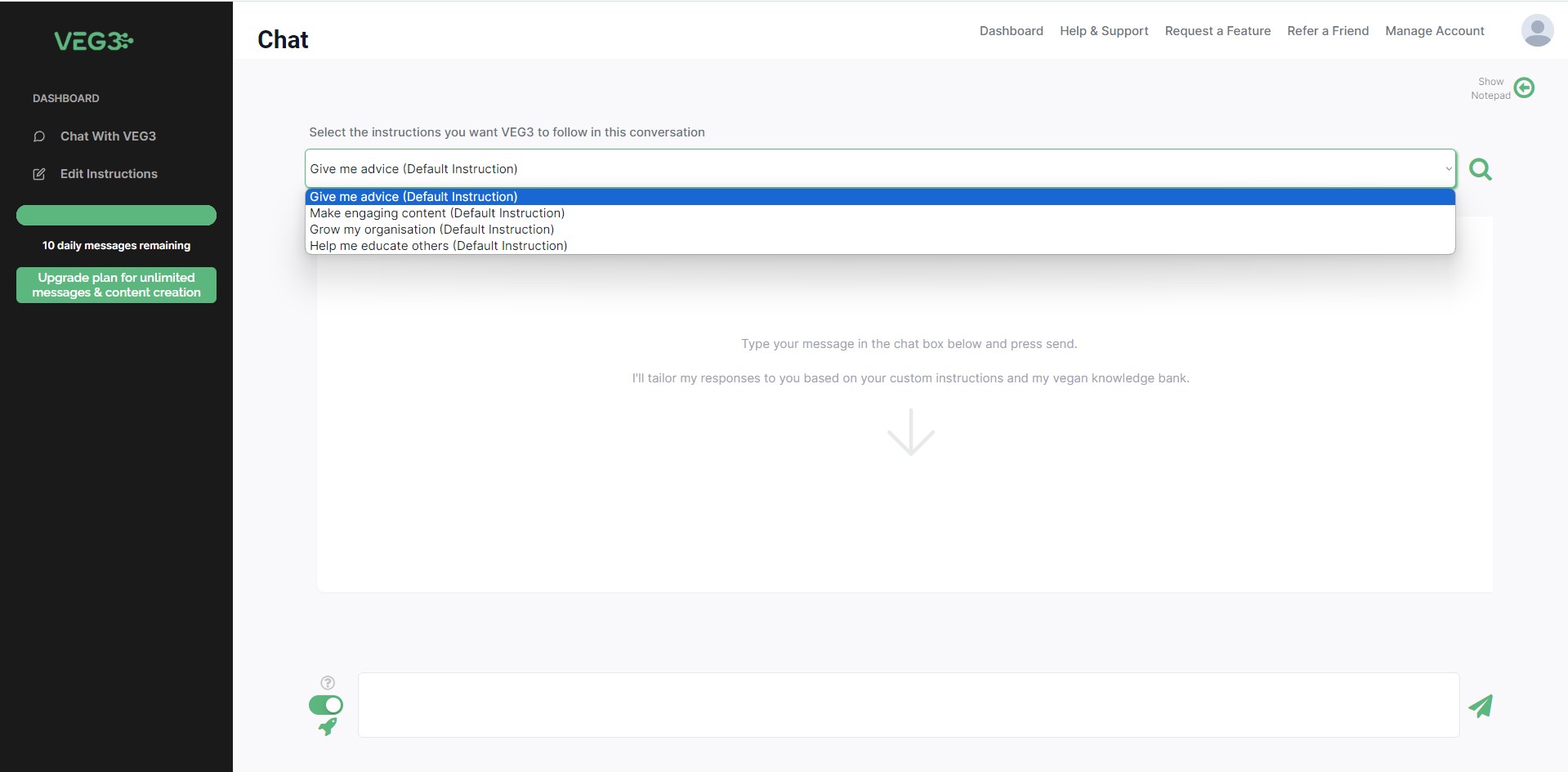Viewport: 1568px width, 772px height.
Task: Click the green rocket icon
Action: click(x=328, y=726)
